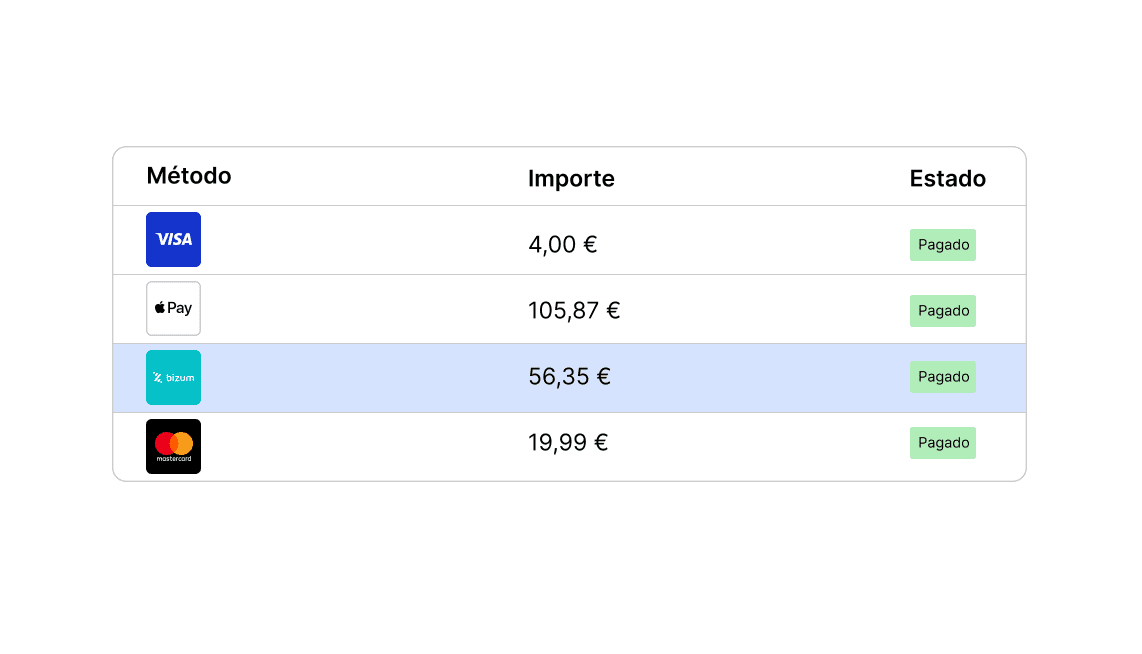1142x654 pixels.
Task: Sort by the Método column header
Action: coord(189,176)
